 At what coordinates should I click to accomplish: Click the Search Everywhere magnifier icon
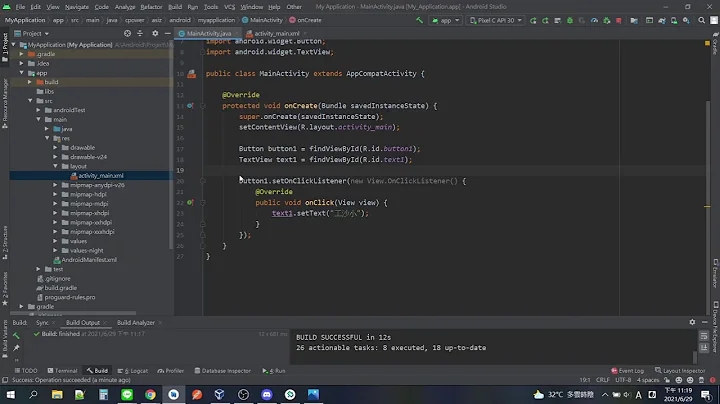coord(702,20)
